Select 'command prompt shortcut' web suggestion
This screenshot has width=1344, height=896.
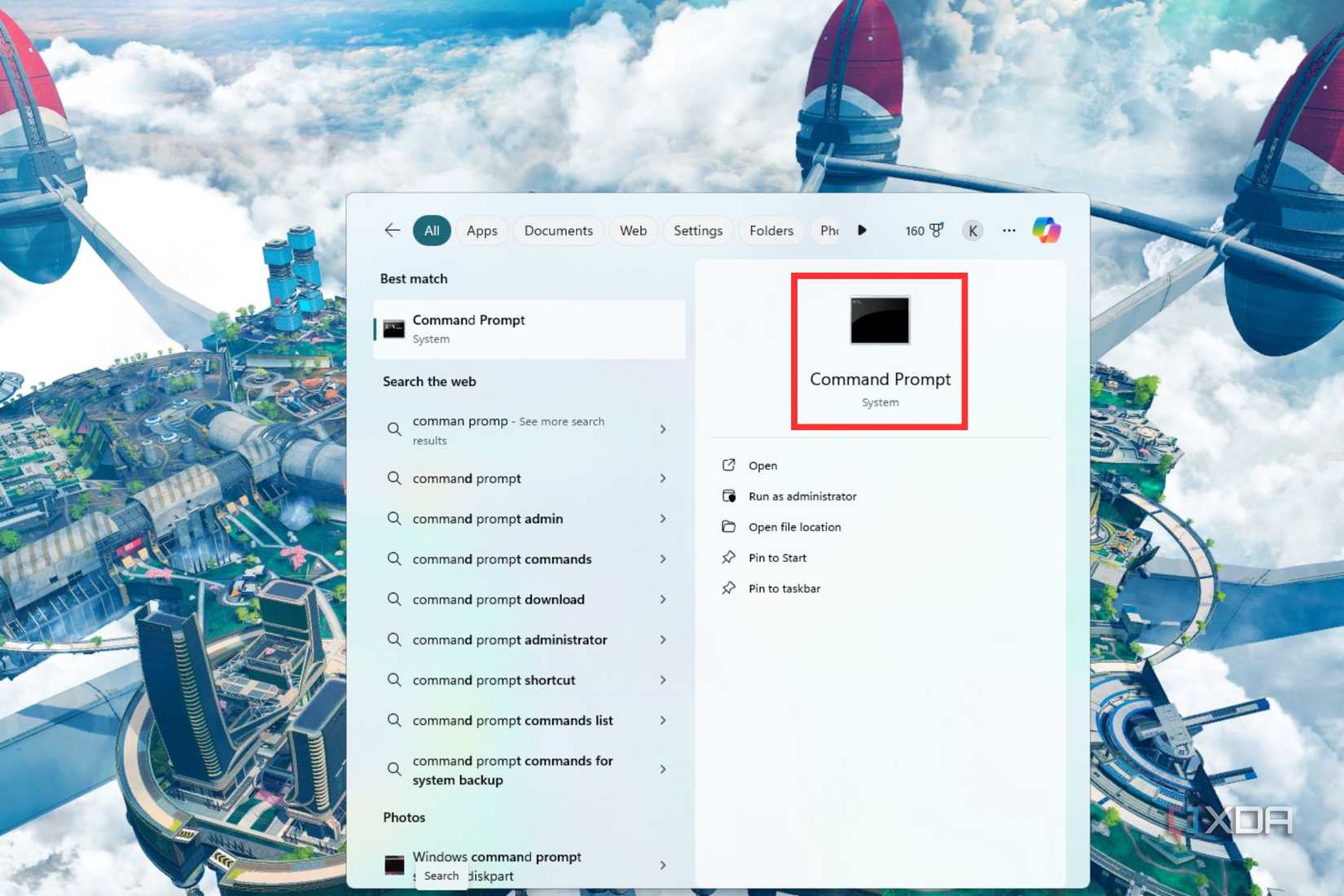point(529,680)
